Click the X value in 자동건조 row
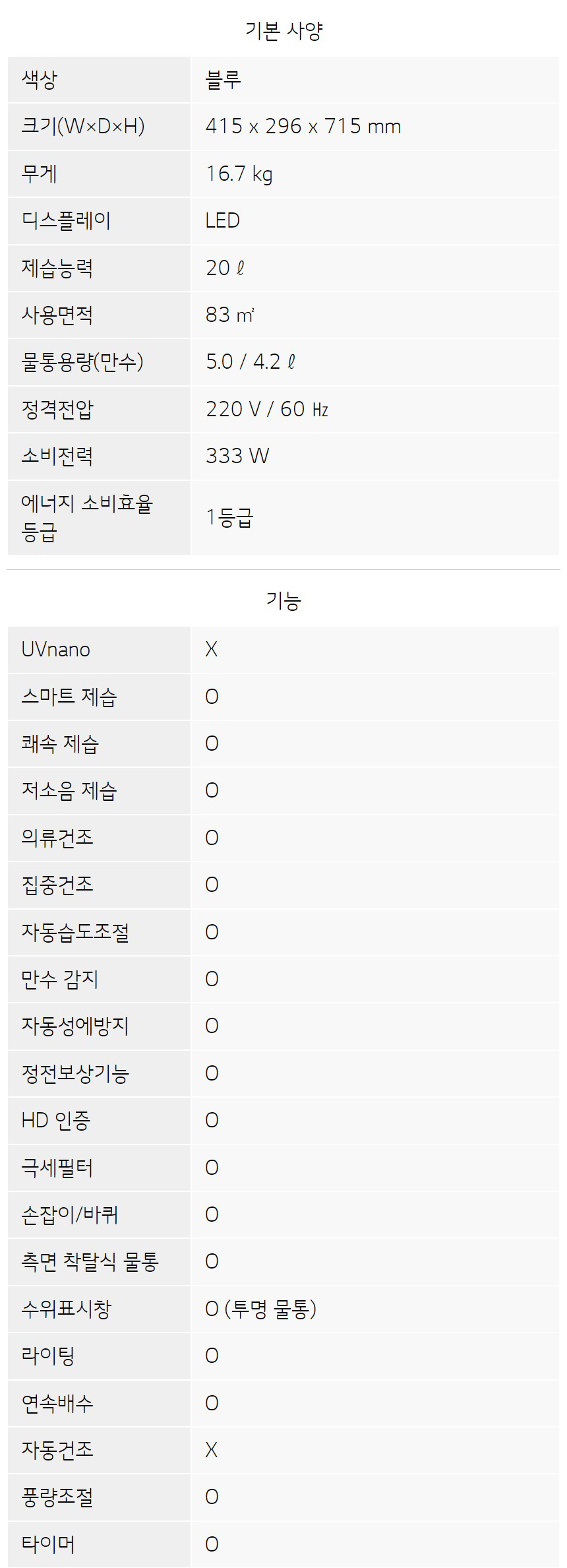This screenshot has height=1568, width=567. (x=212, y=1450)
